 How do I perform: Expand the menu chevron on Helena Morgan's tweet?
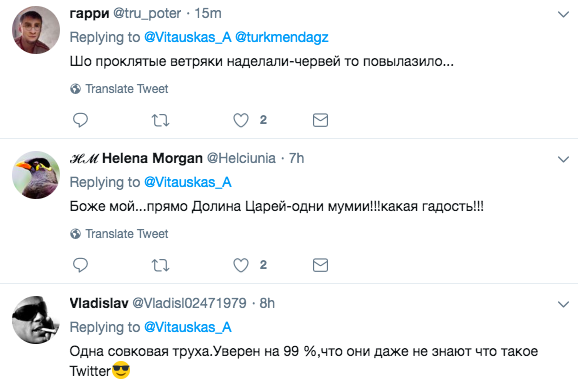(x=563, y=159)
